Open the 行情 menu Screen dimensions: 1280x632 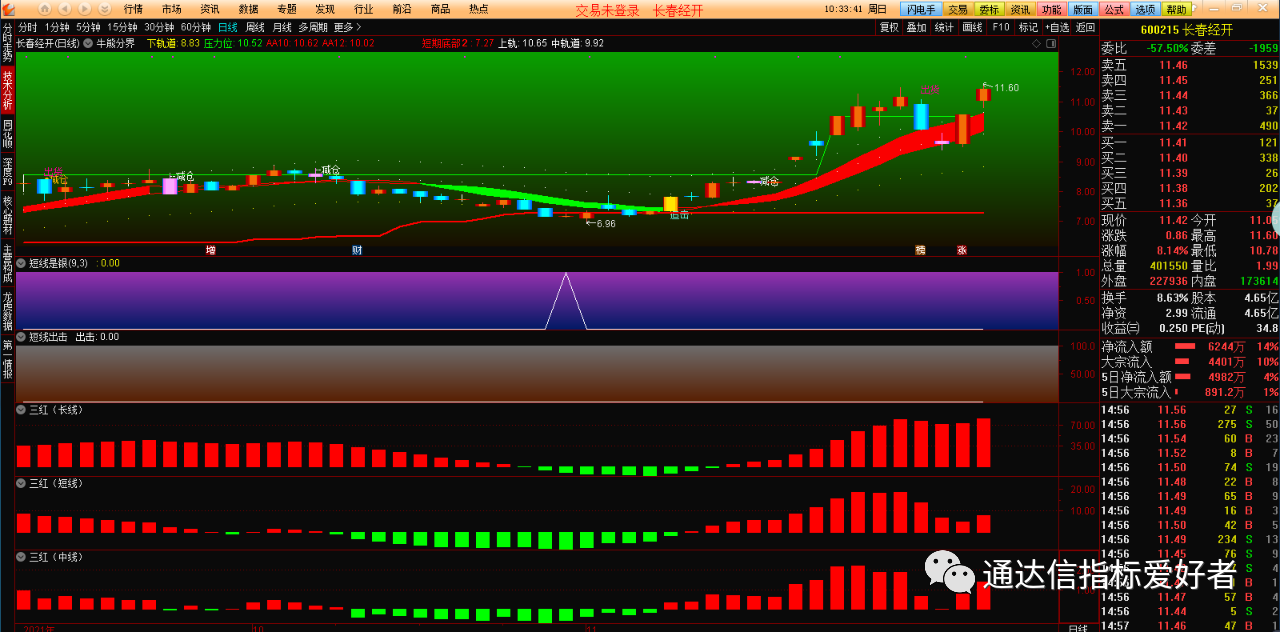(133, 9)
